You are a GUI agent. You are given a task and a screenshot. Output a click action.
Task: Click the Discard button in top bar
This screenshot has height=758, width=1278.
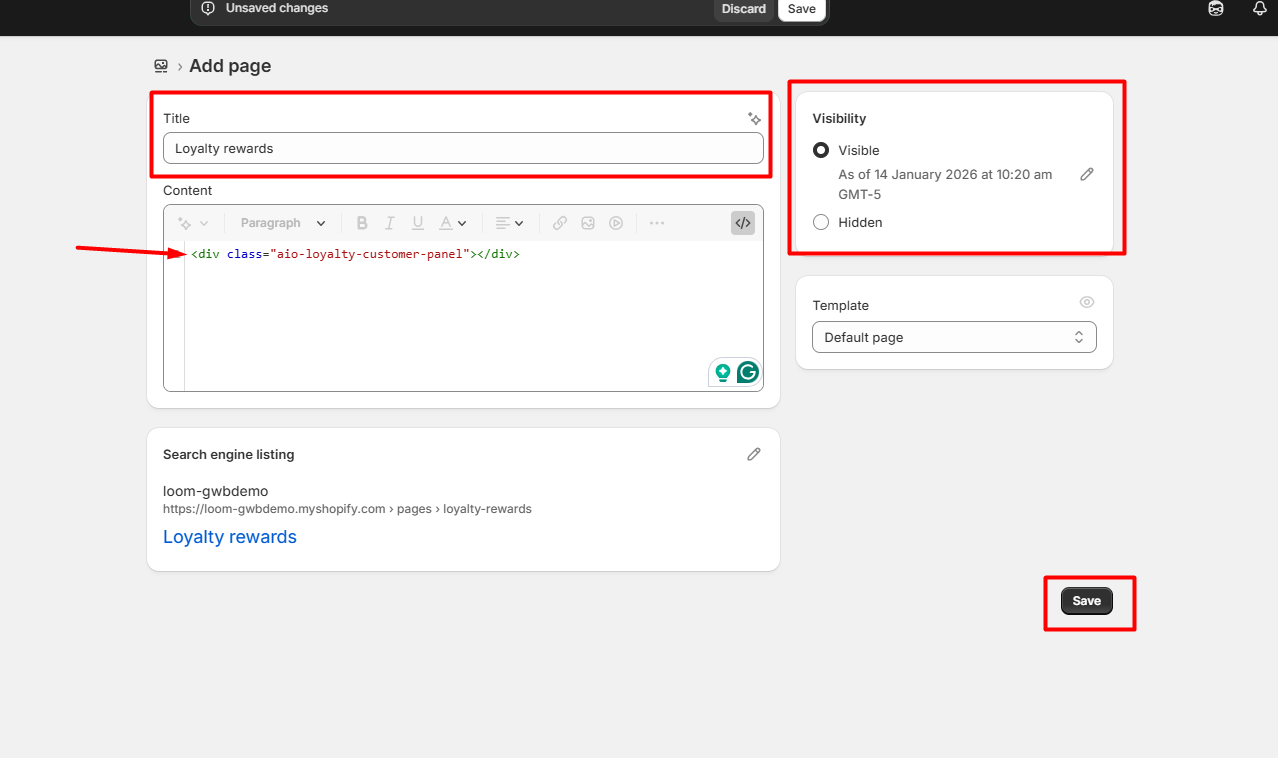744,9
